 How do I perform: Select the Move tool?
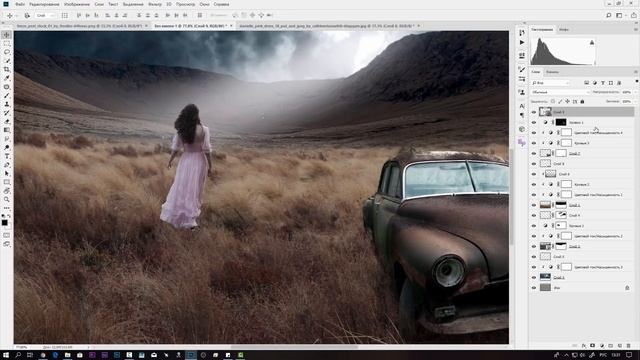coord(7,35)
